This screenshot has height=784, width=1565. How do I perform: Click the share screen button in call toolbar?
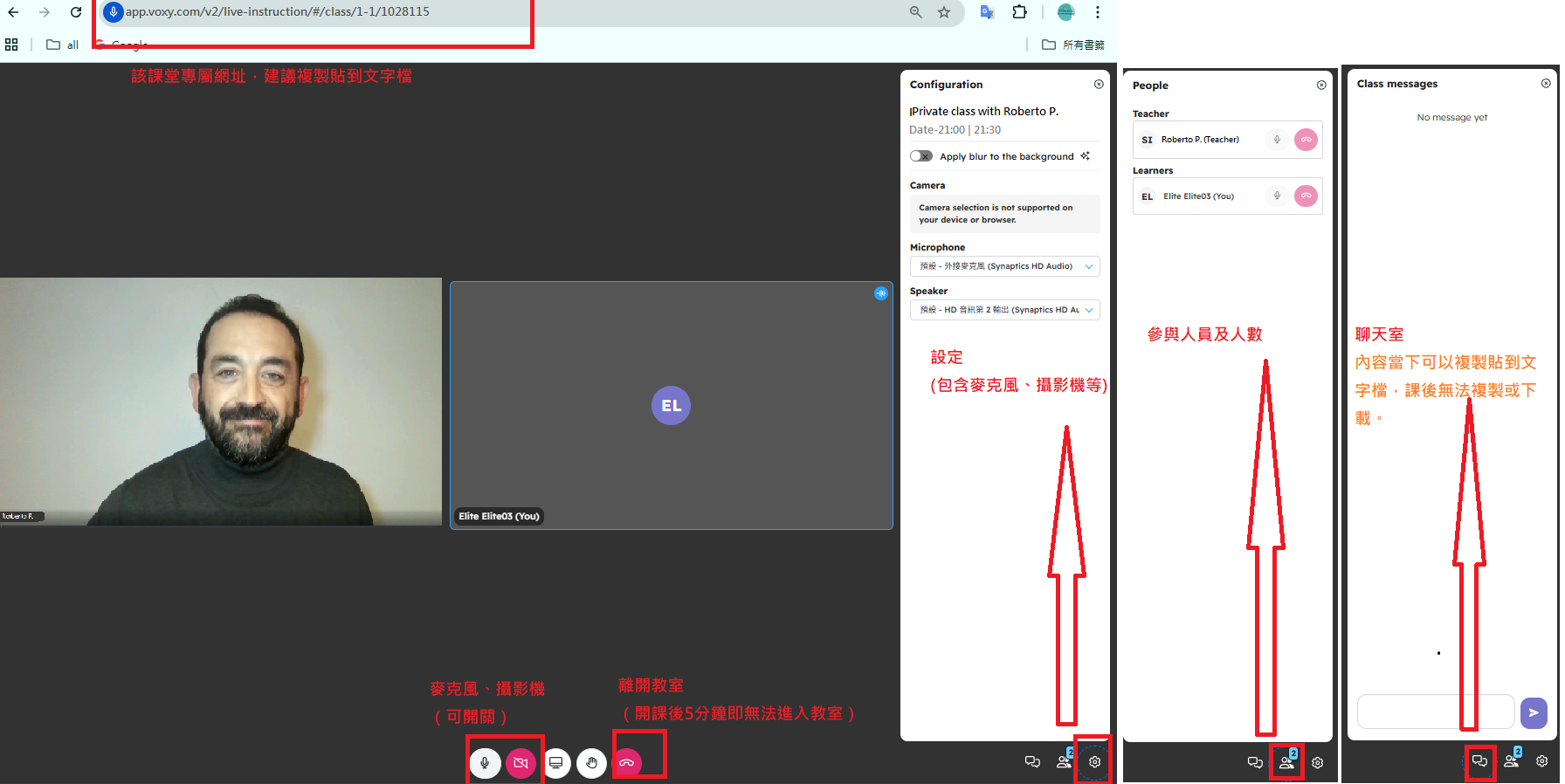point(555,763)
